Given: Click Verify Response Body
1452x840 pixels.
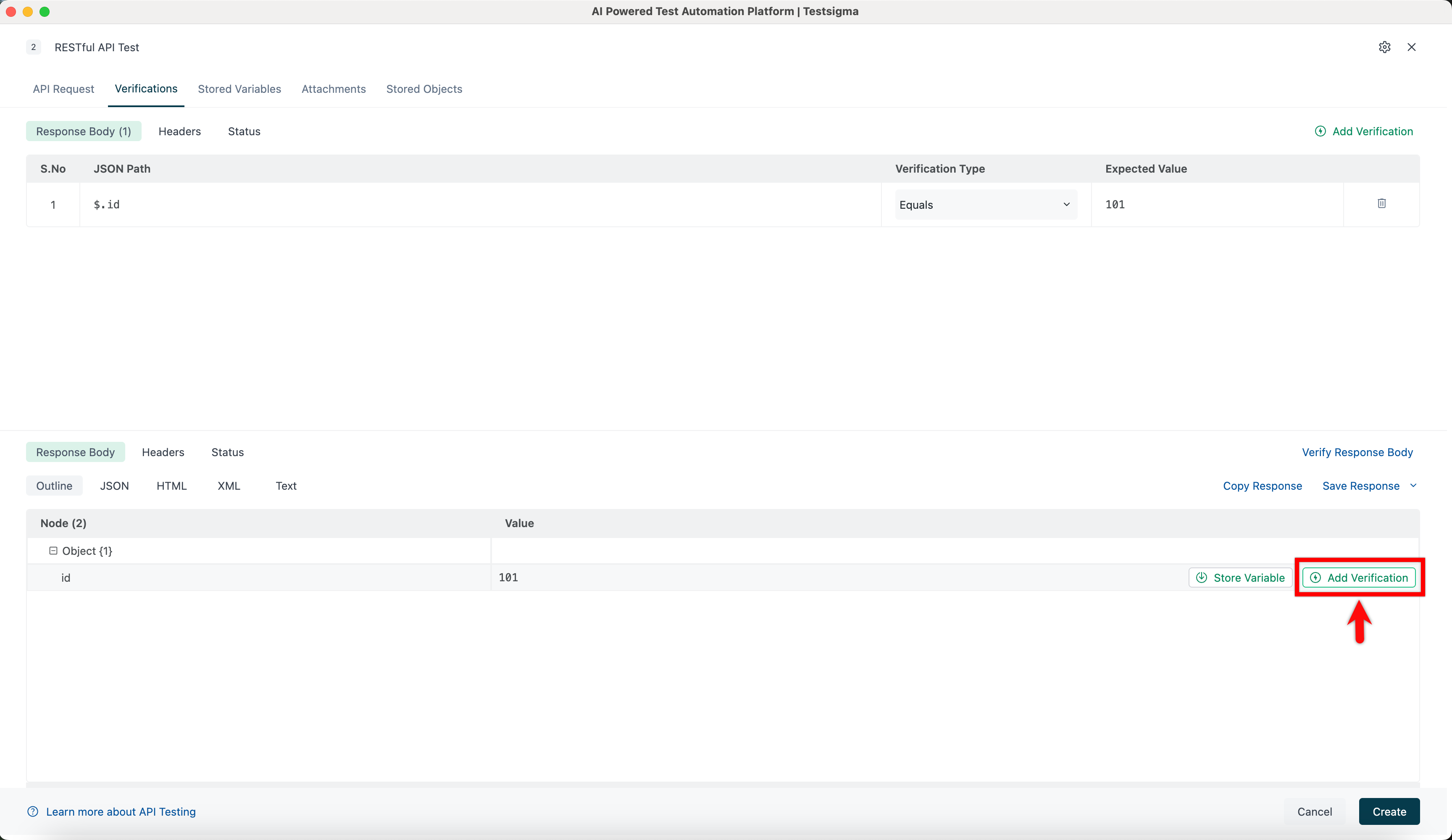Looking at the screenshot, I should pyautogui.click(x=1357, y=452).
